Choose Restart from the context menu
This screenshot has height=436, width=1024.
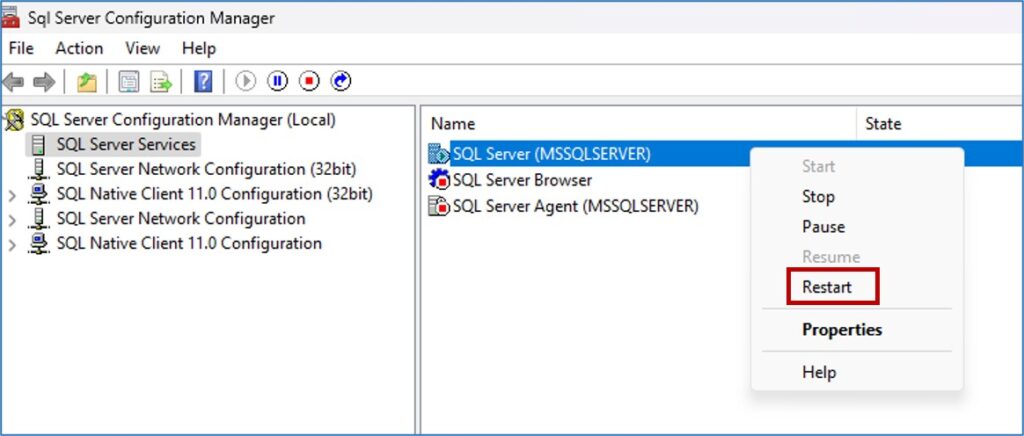827,287
